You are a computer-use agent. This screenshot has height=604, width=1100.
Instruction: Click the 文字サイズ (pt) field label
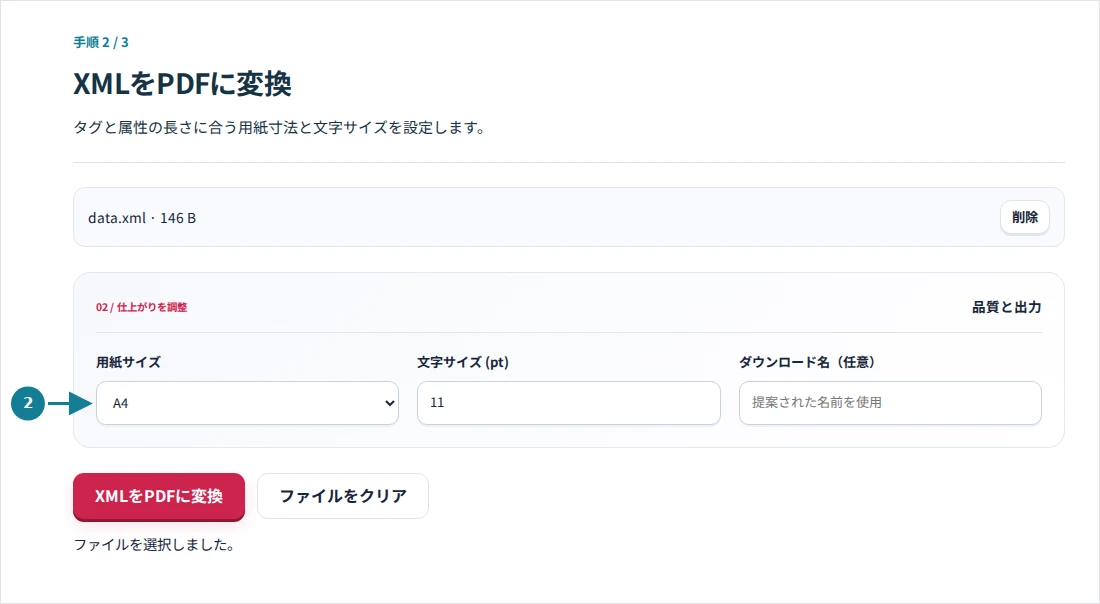pyautogui.click(x=463, y=362)
